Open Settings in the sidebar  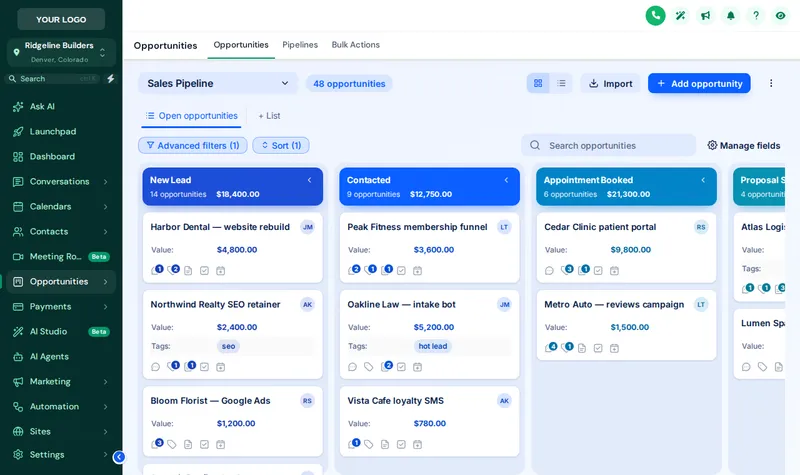point(61,455)
